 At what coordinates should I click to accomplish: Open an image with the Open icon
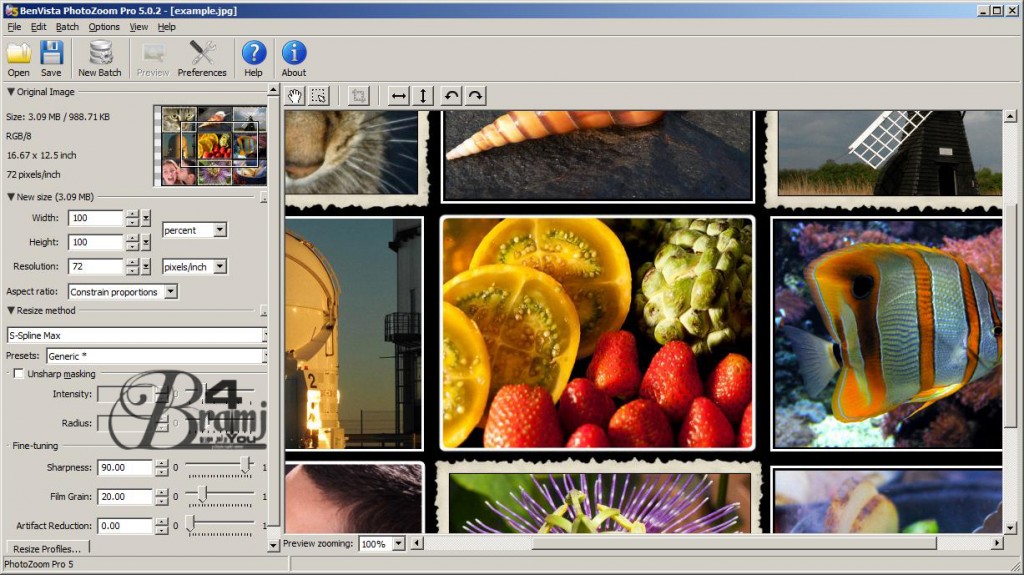18,59
